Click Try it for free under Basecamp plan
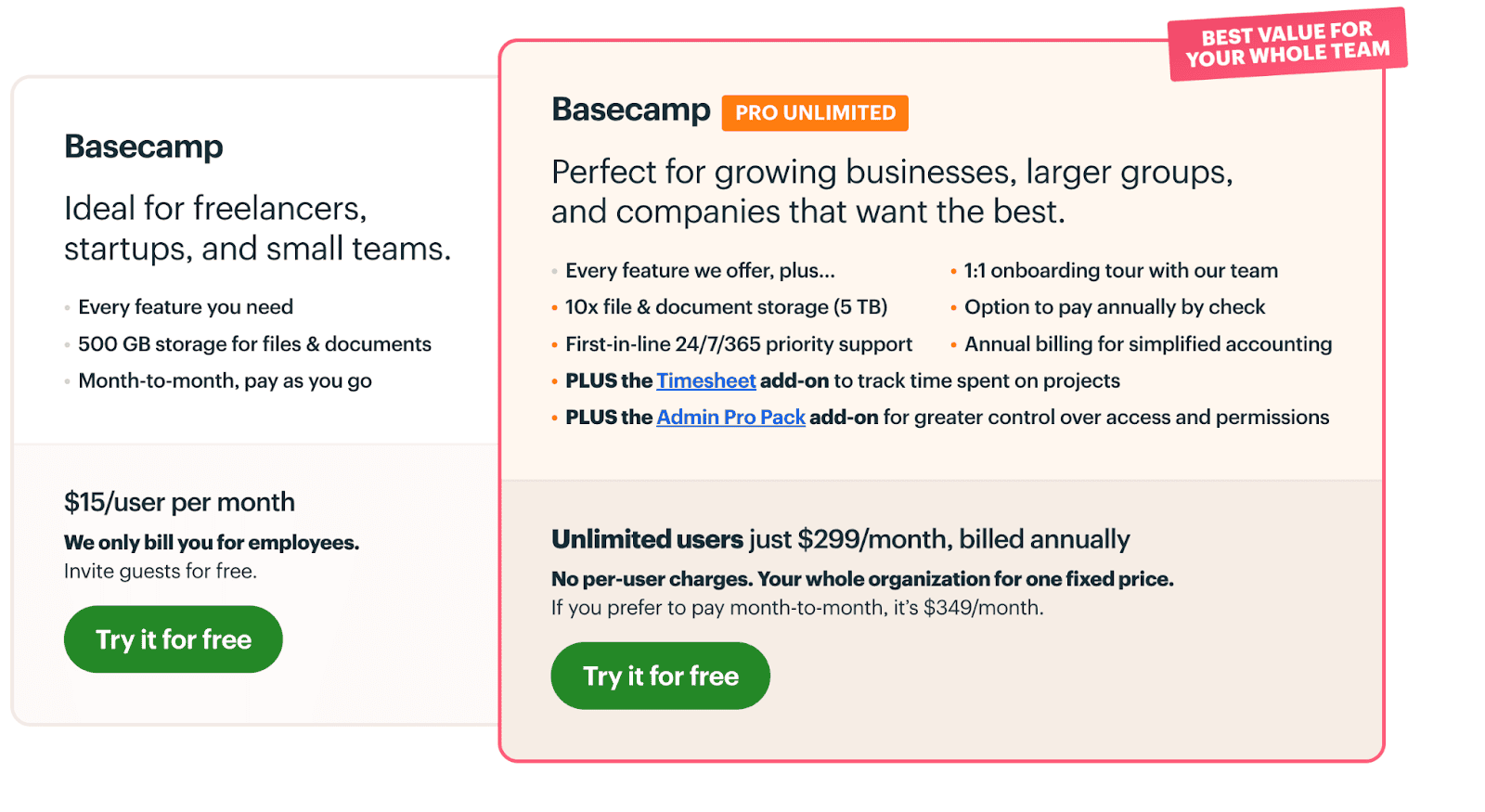 tap(173, 639)
